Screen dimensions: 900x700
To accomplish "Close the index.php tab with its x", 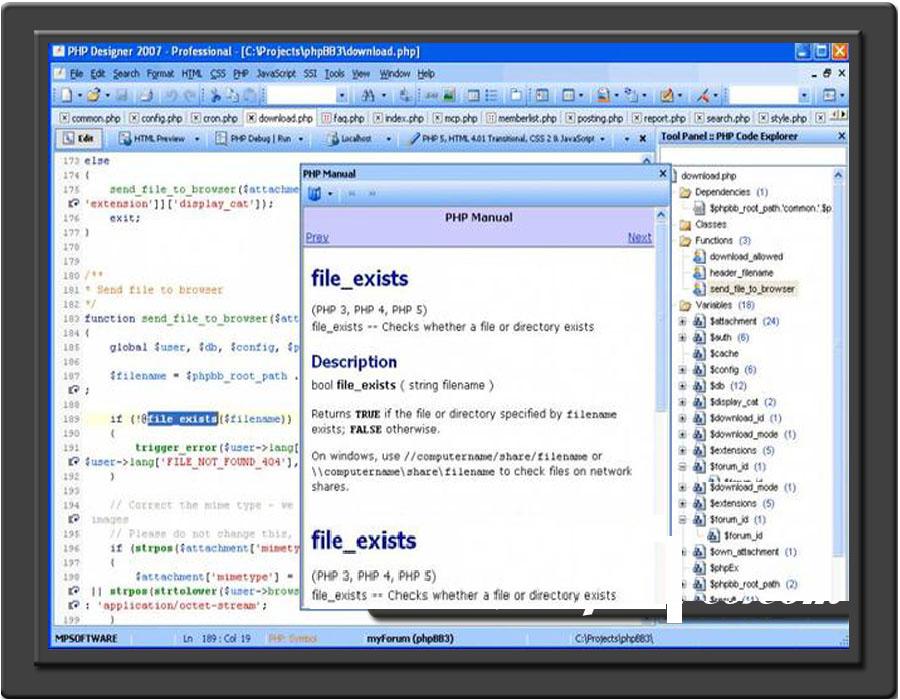I will coord(378,118).
